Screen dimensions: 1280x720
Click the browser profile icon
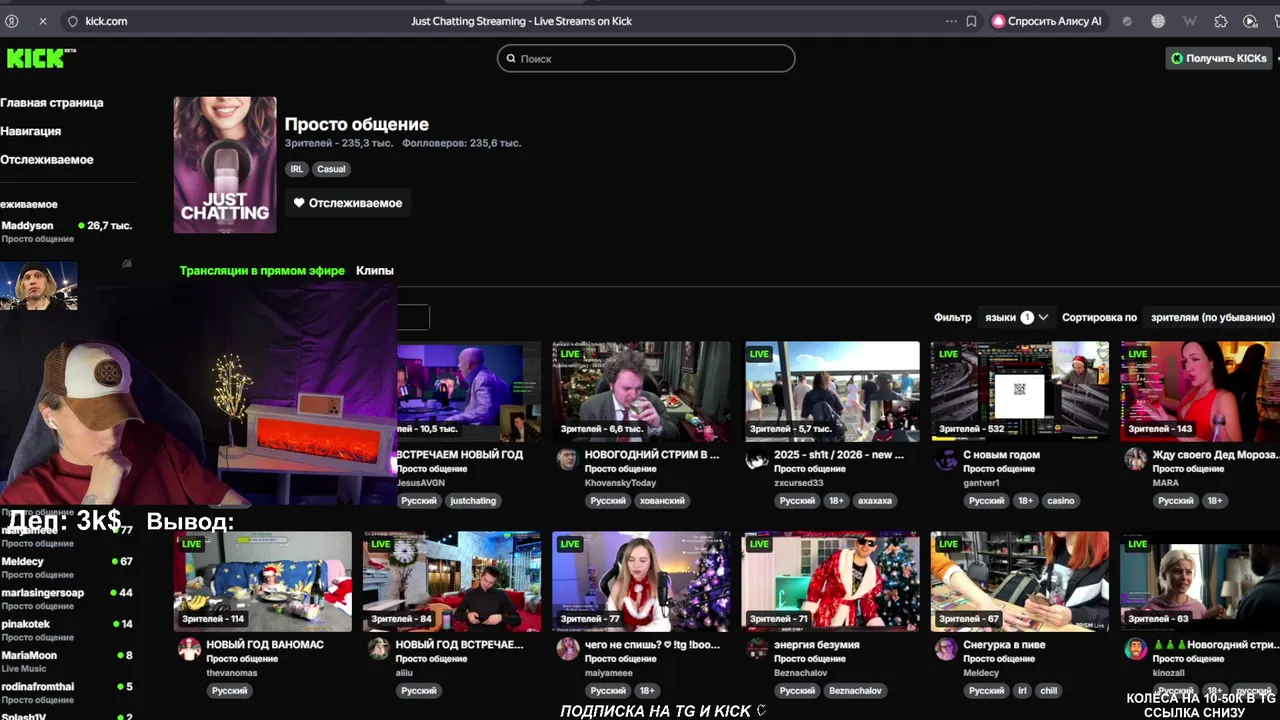pos(12,21)
